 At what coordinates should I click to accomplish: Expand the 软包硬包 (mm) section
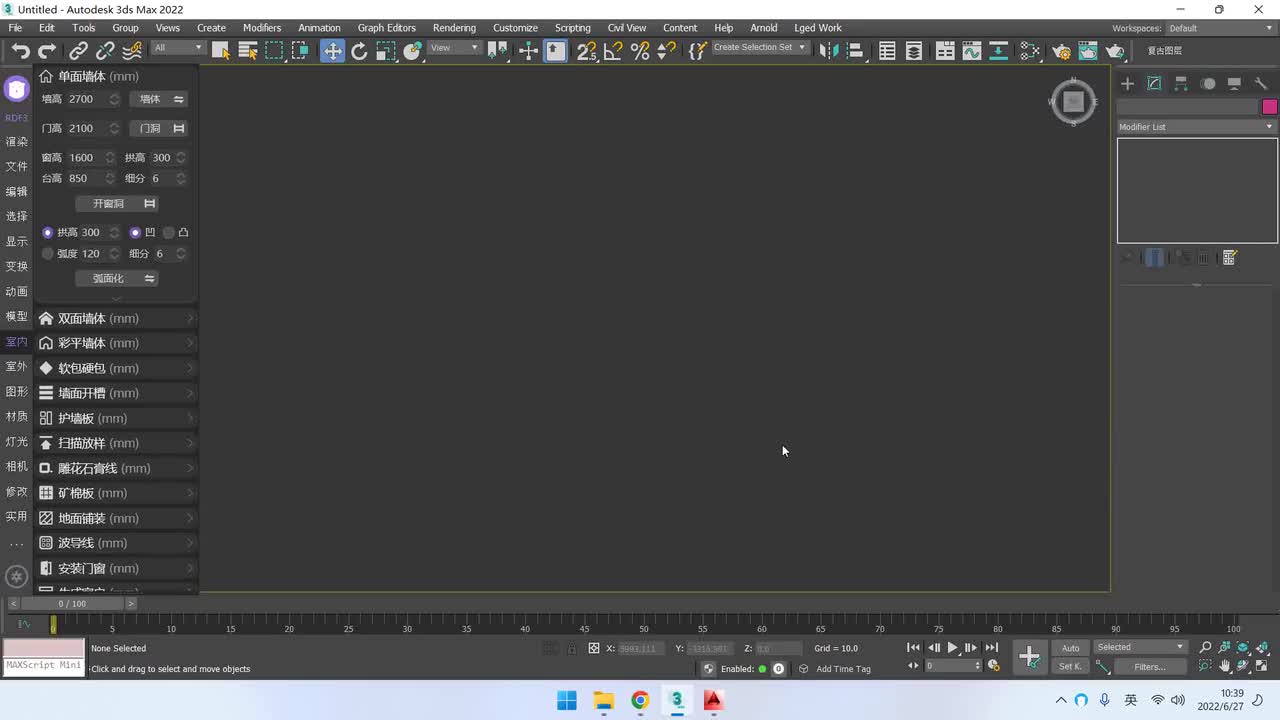pos(116,368)
